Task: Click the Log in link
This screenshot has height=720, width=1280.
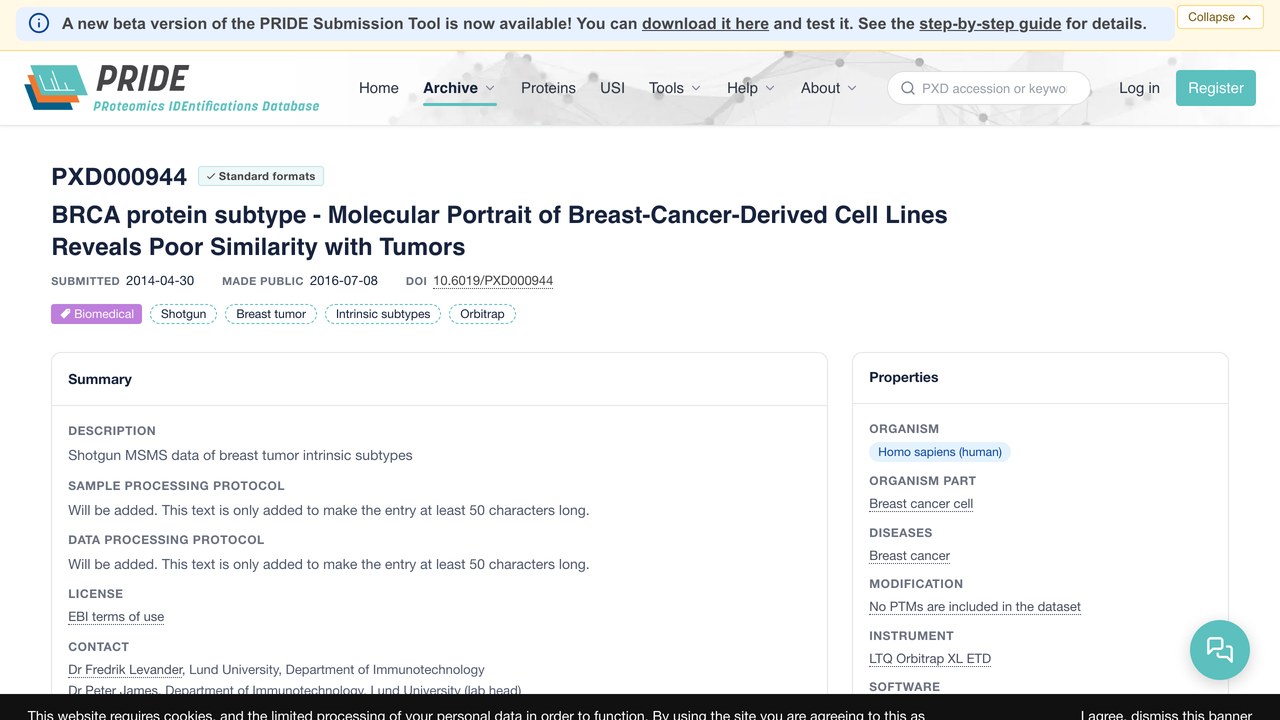Action: pyautogui.click(x=1139, y=88)
